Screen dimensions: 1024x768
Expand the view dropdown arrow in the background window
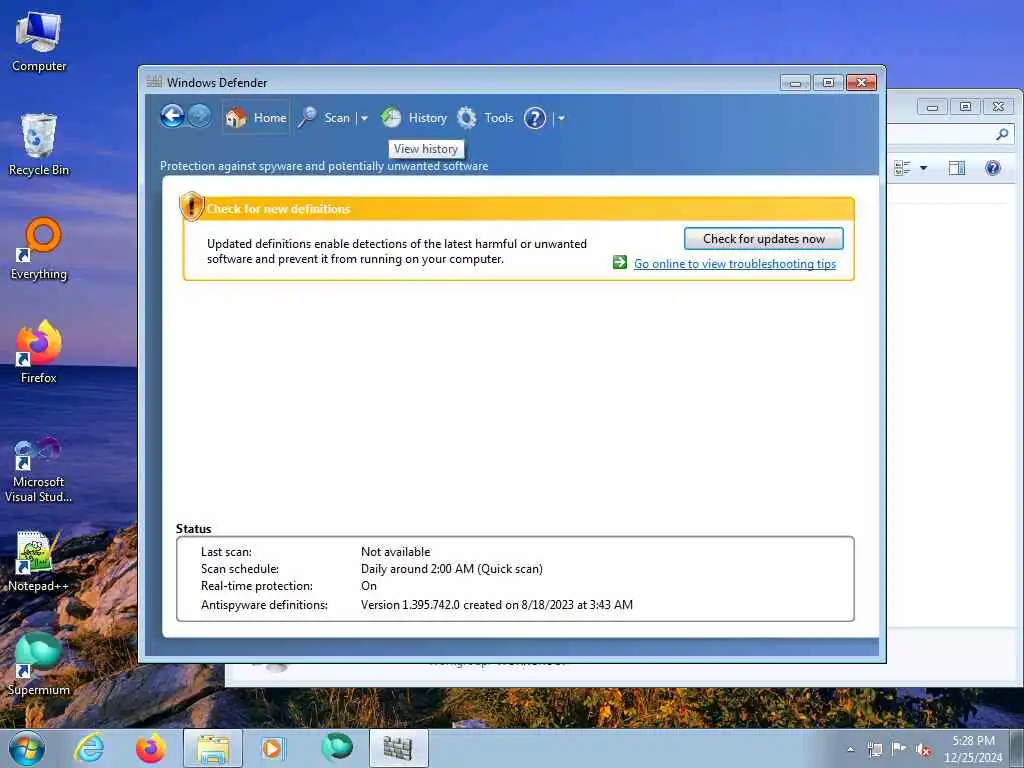click(x=923, y=168)
